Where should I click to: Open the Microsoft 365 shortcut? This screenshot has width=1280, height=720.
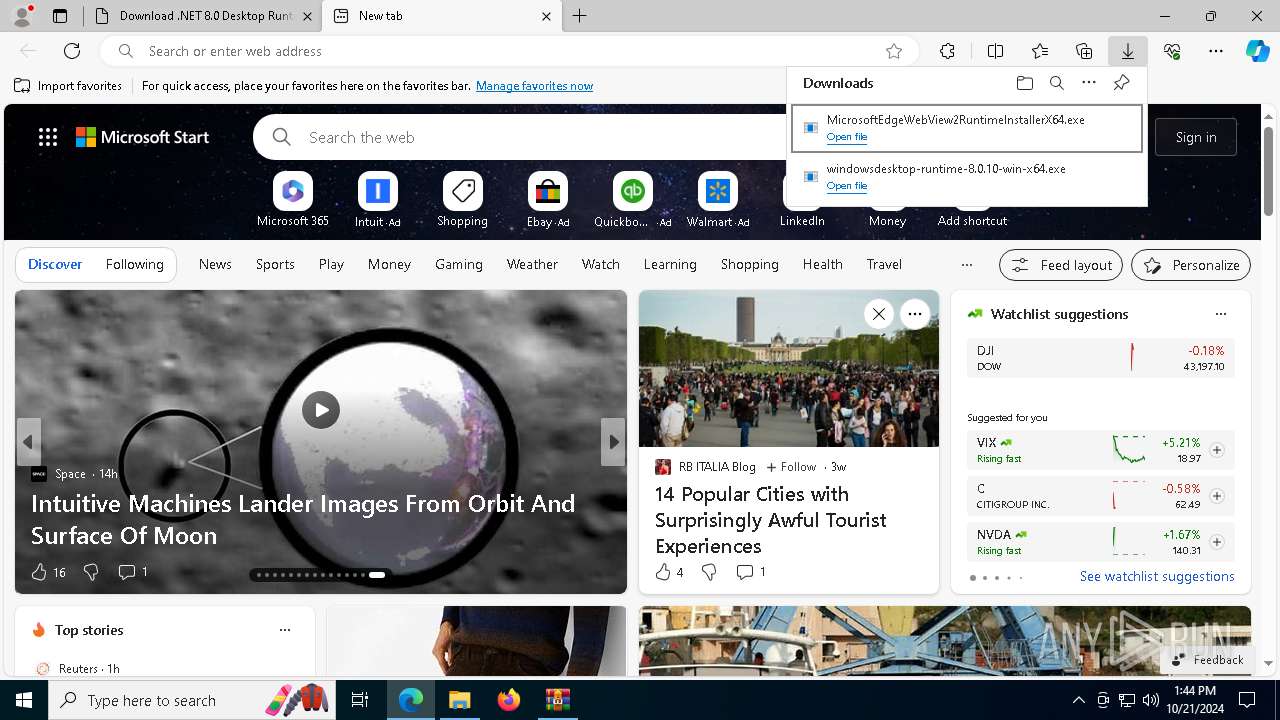292,200
